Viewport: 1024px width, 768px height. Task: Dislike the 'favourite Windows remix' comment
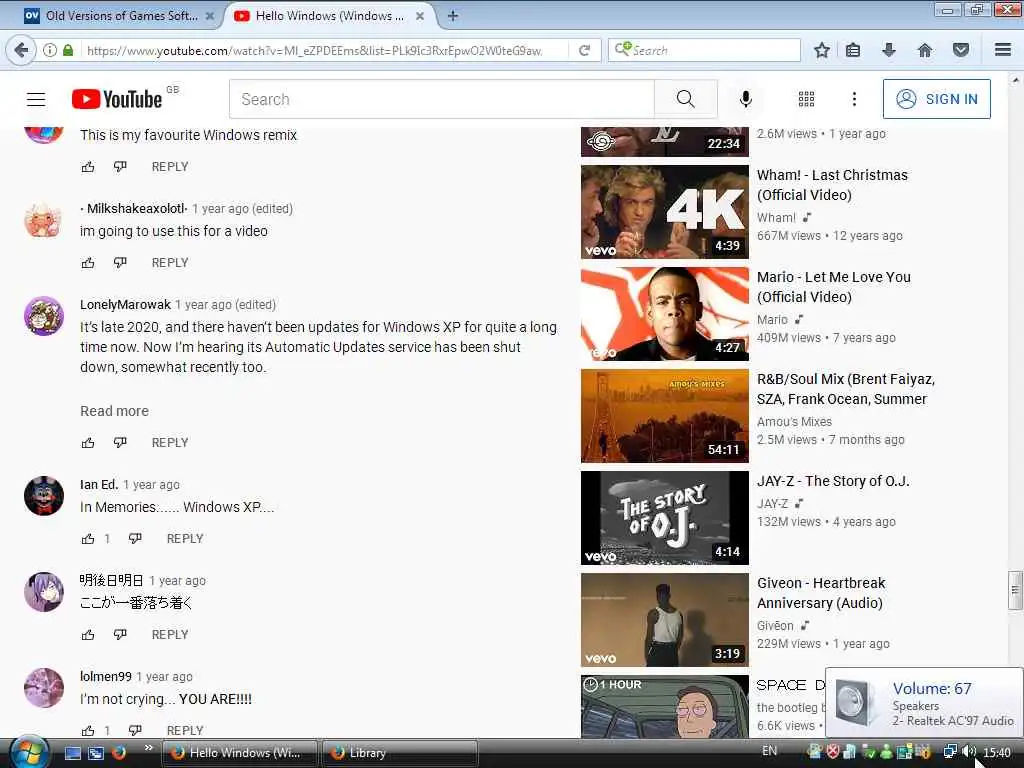pyautogui.click(x=120, y=167)
